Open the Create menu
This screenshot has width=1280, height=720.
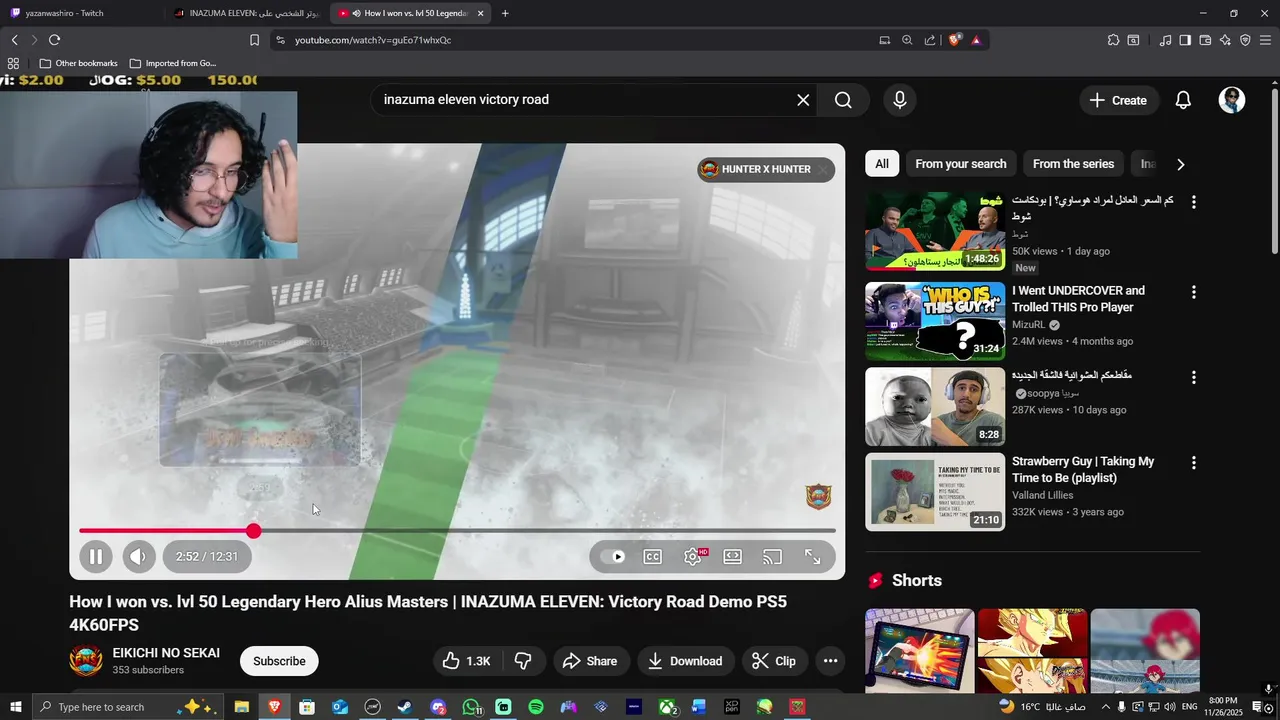coord(1118,100)
